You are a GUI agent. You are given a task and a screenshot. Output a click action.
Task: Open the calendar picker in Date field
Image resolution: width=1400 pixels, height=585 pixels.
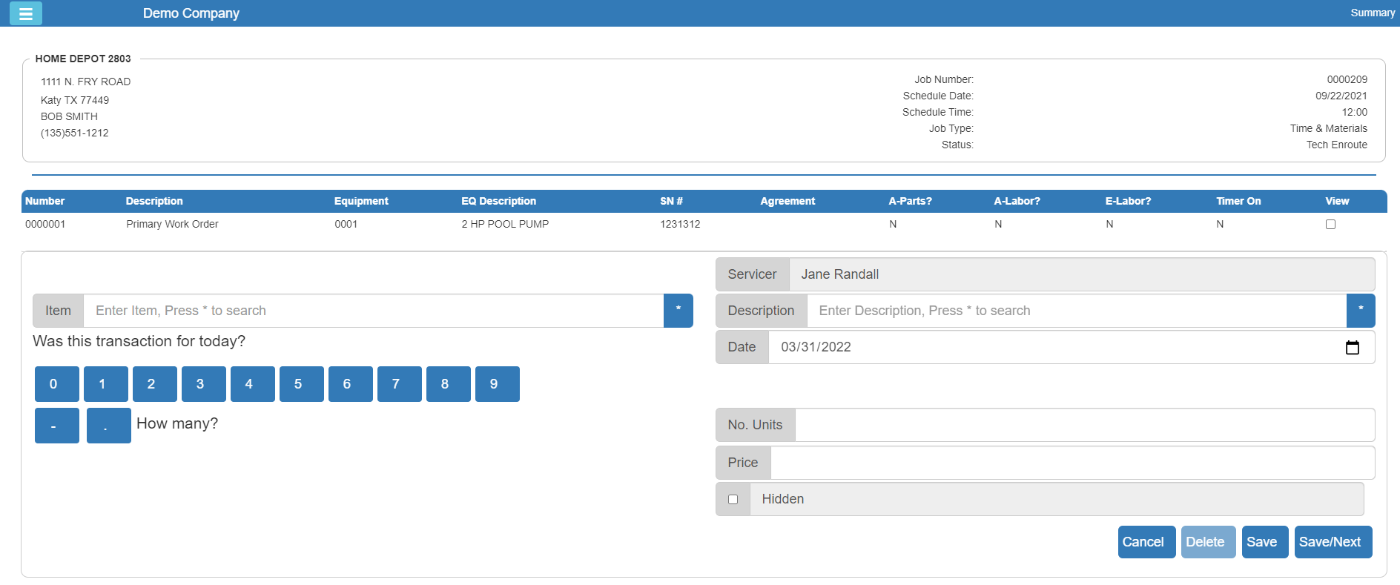point(1352,348)
